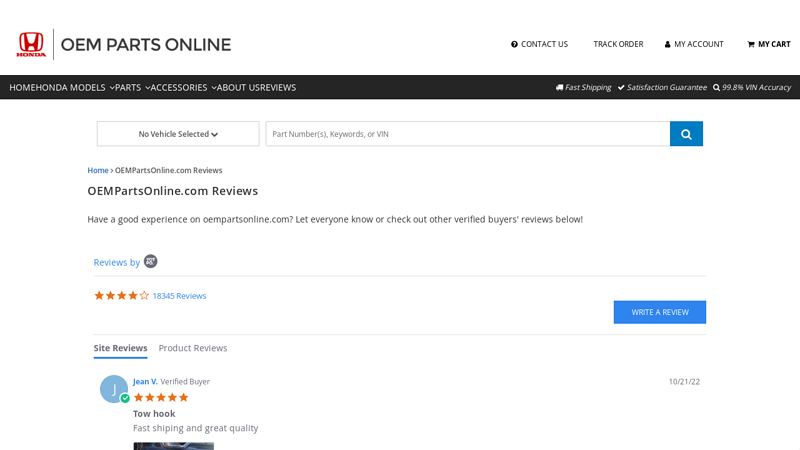Viewport: 800px width, 450px height.
Task: Click Jean V.'s avatar
Action: (114, 389)
